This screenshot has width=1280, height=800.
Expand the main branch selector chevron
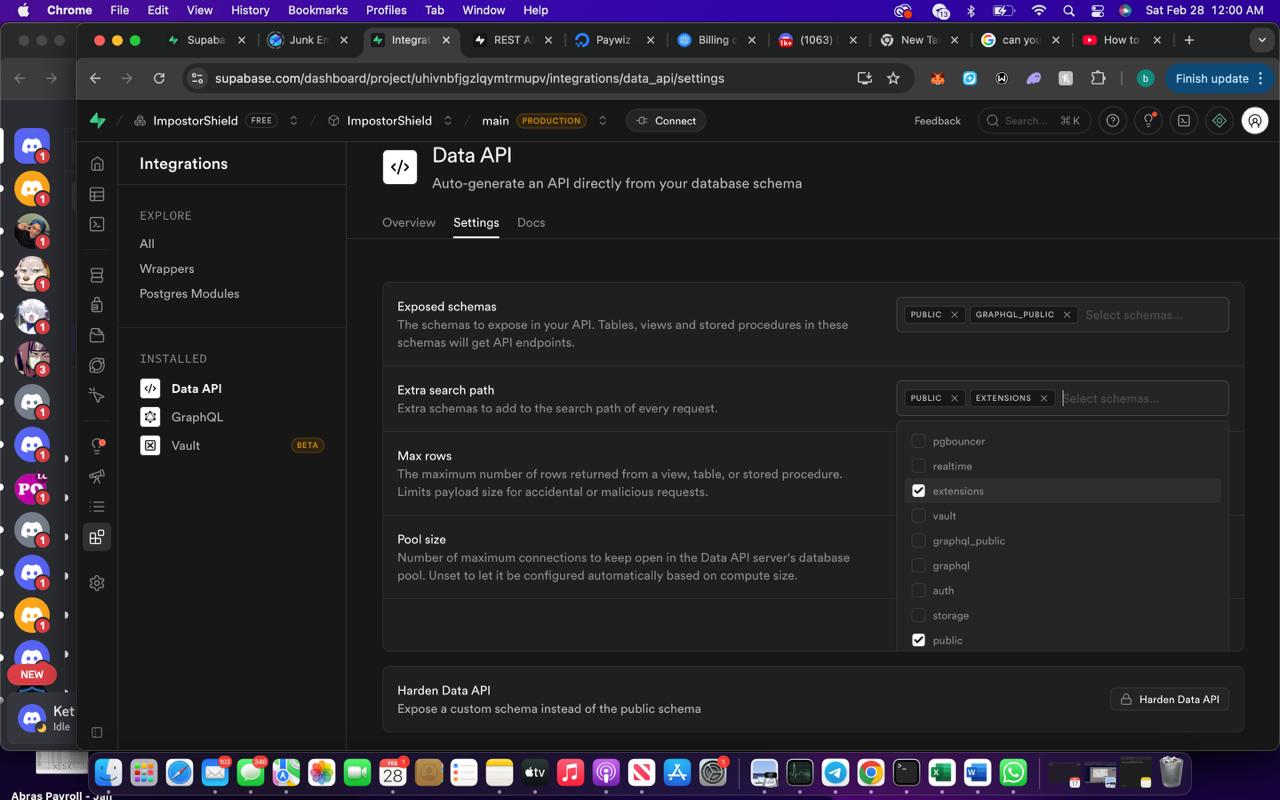602,121
